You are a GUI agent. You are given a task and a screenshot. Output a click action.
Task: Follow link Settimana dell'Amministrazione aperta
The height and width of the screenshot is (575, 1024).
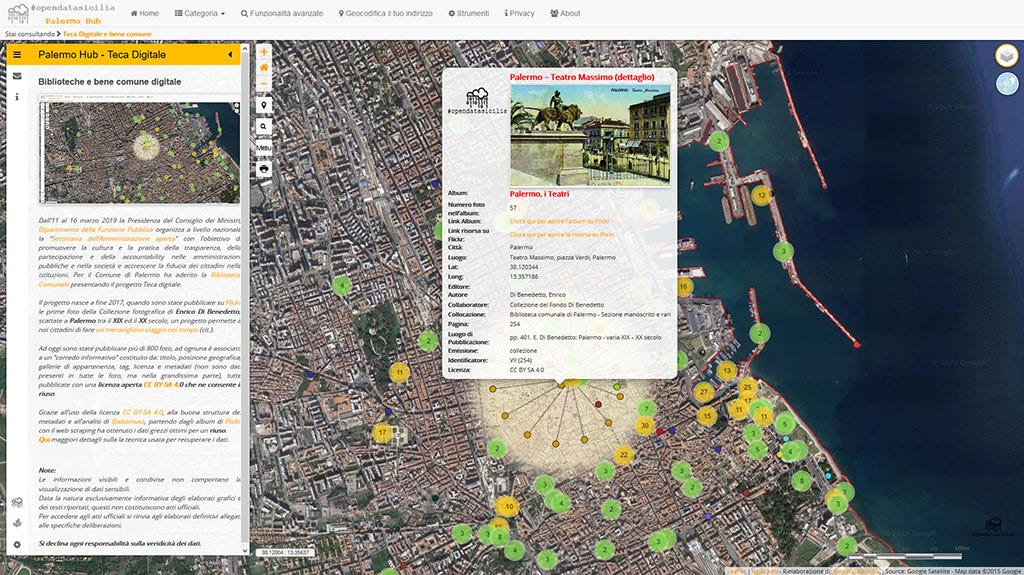pyautogui.click(x=114, y=238)
